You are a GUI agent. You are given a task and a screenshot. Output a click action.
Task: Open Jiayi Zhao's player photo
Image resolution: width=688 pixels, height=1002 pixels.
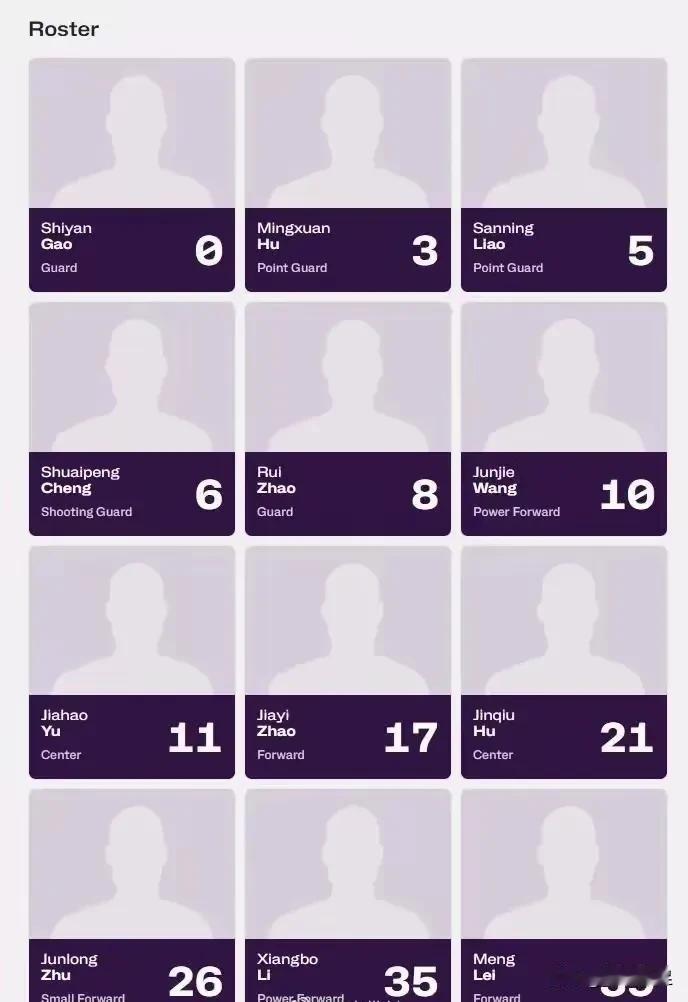point(348,620)
